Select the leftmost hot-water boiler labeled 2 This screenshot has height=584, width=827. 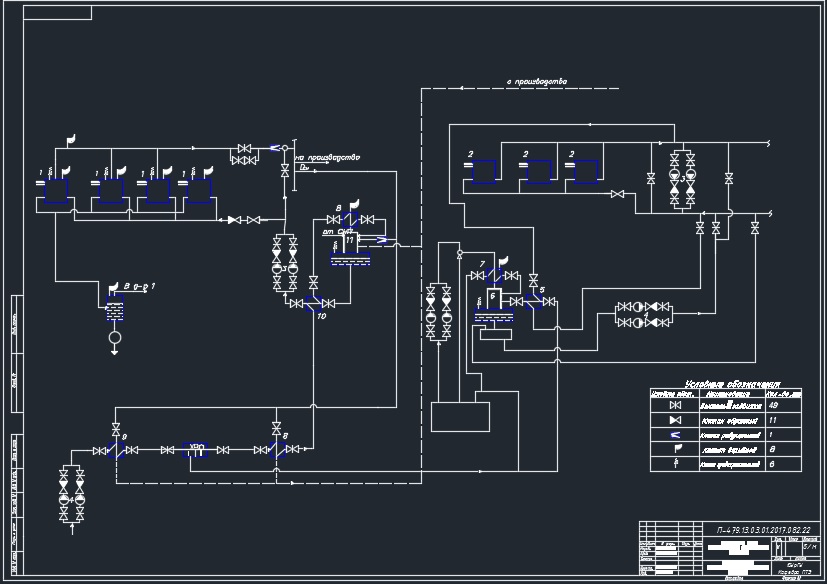pos(484,171)
